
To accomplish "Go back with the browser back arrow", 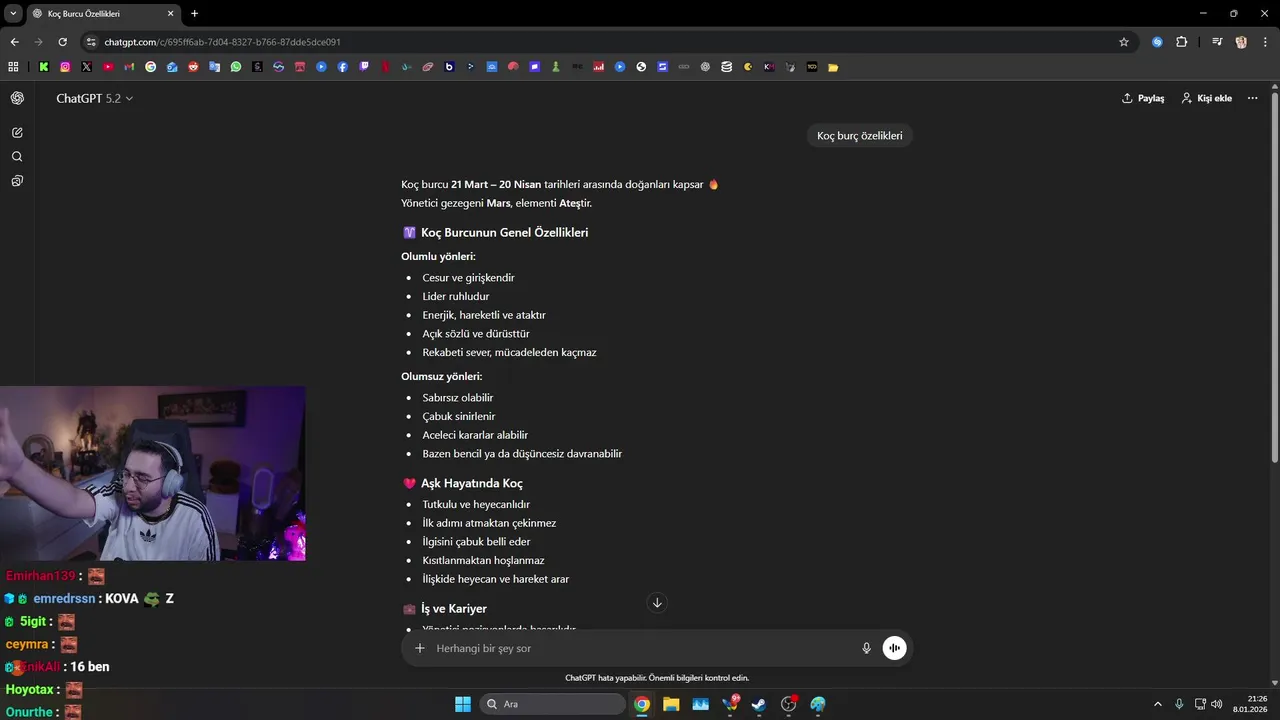I will [14, 42].
